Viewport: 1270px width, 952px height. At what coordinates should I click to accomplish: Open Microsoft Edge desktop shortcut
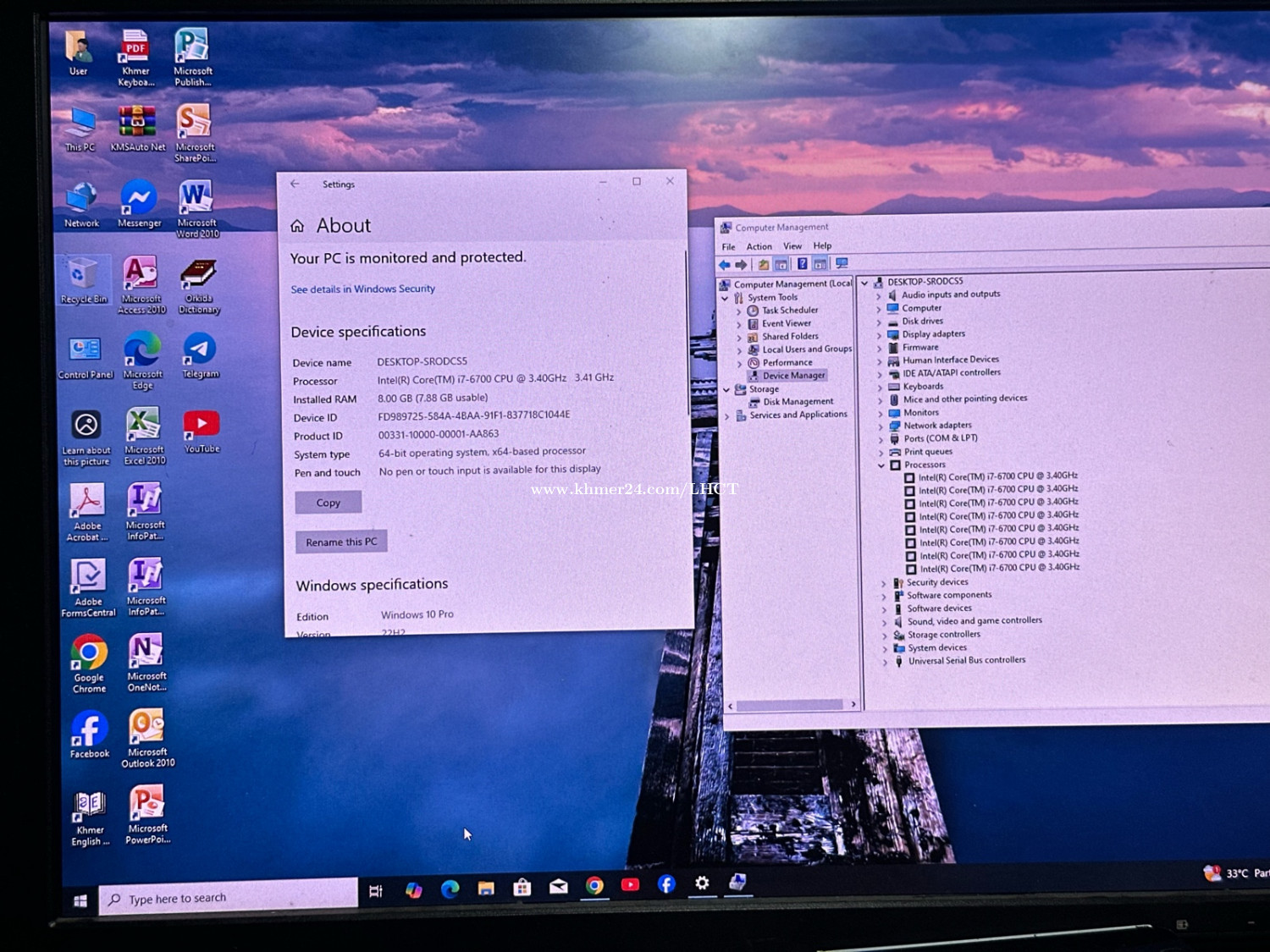pos(142,360)
